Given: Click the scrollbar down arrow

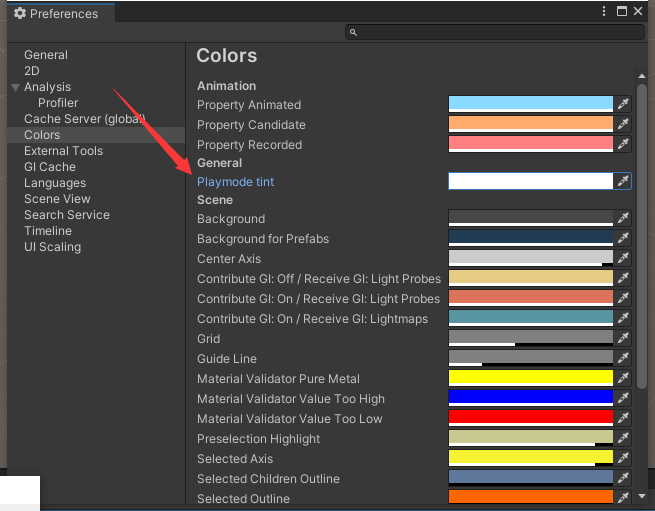Looking at the screenshot, I should point(642,496).
